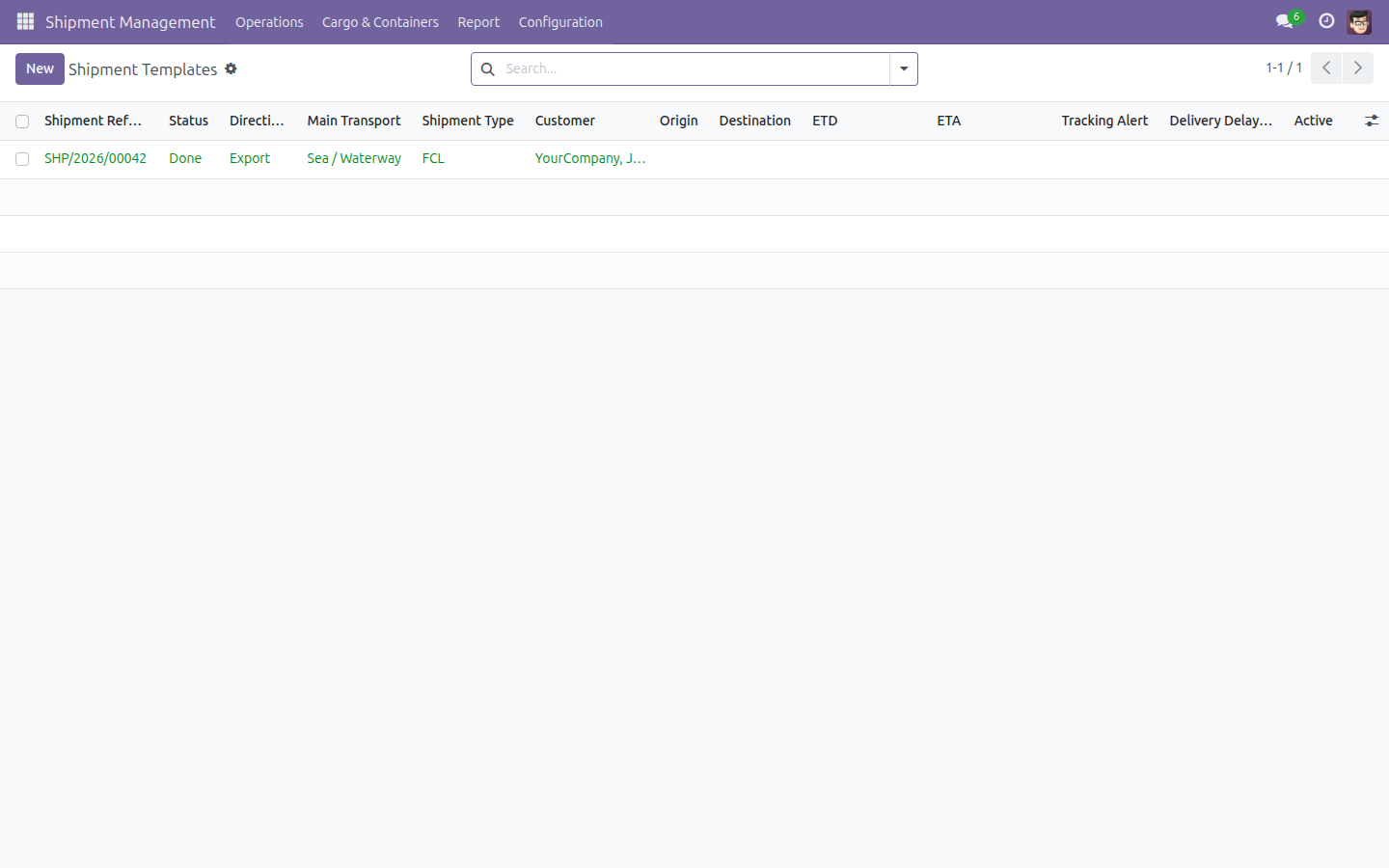The image size is (1389, 868).
Task: Click the Export direction cell
Action: pyautogui.click(x=250, y=158)
